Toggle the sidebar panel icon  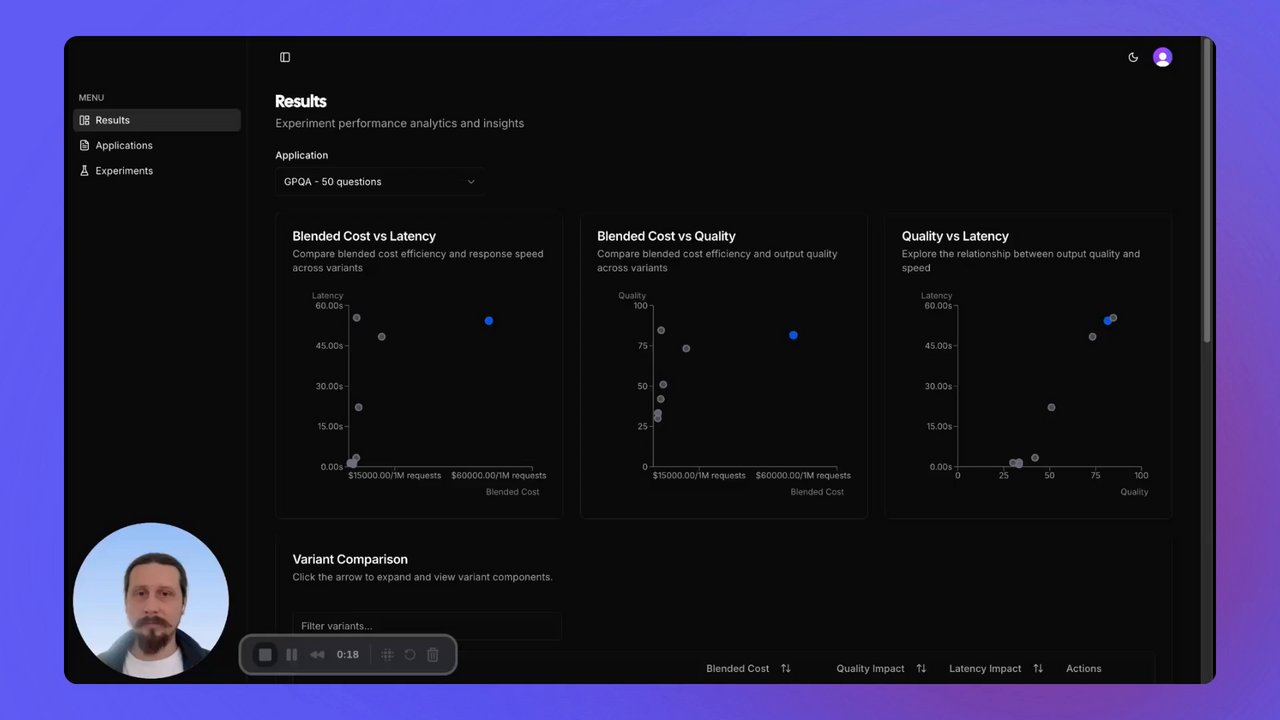[285, 57]
